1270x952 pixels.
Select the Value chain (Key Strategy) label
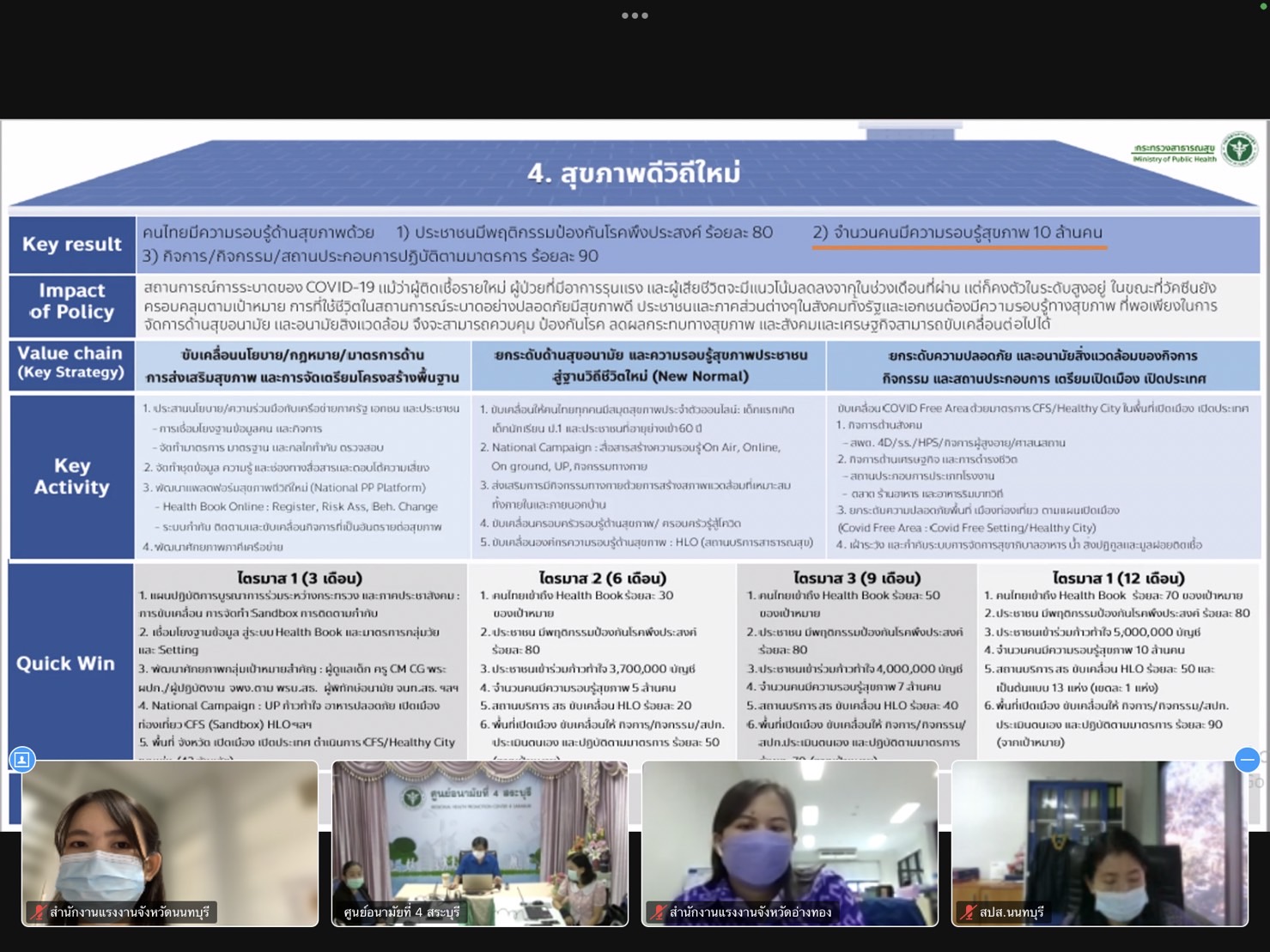point(70,362)
